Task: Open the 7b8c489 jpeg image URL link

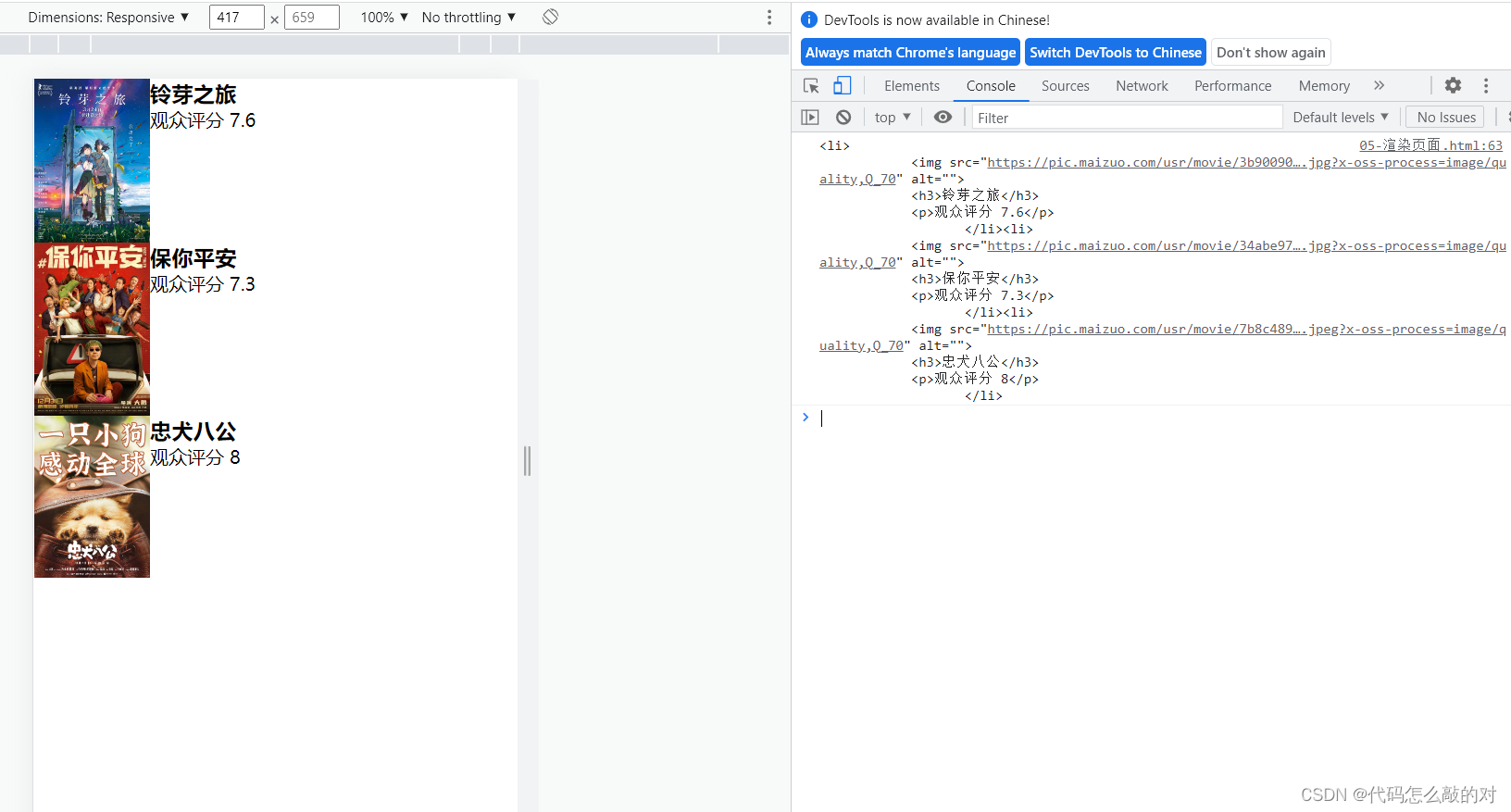Action: 1246,329
